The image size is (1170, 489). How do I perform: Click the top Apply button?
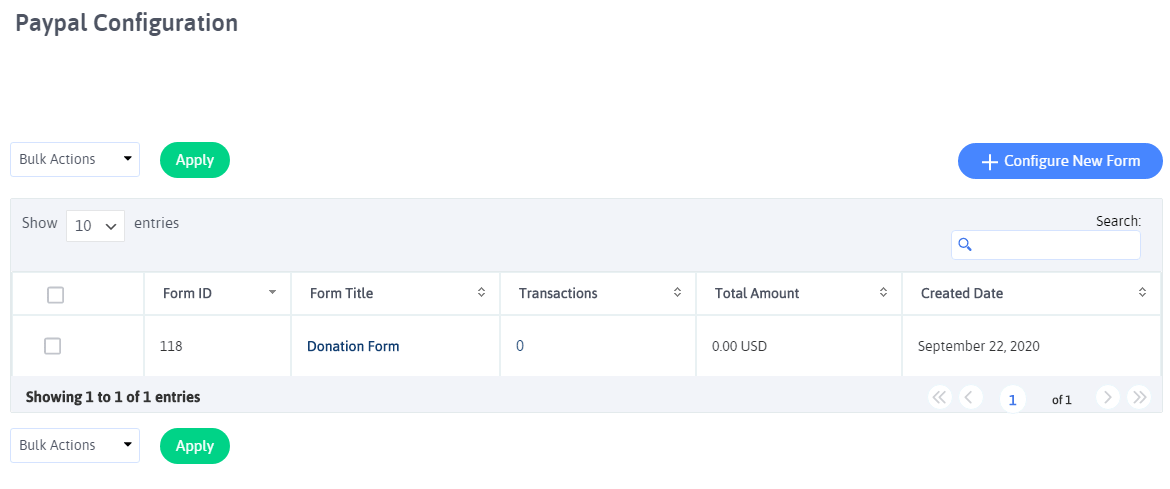[195, 160]
